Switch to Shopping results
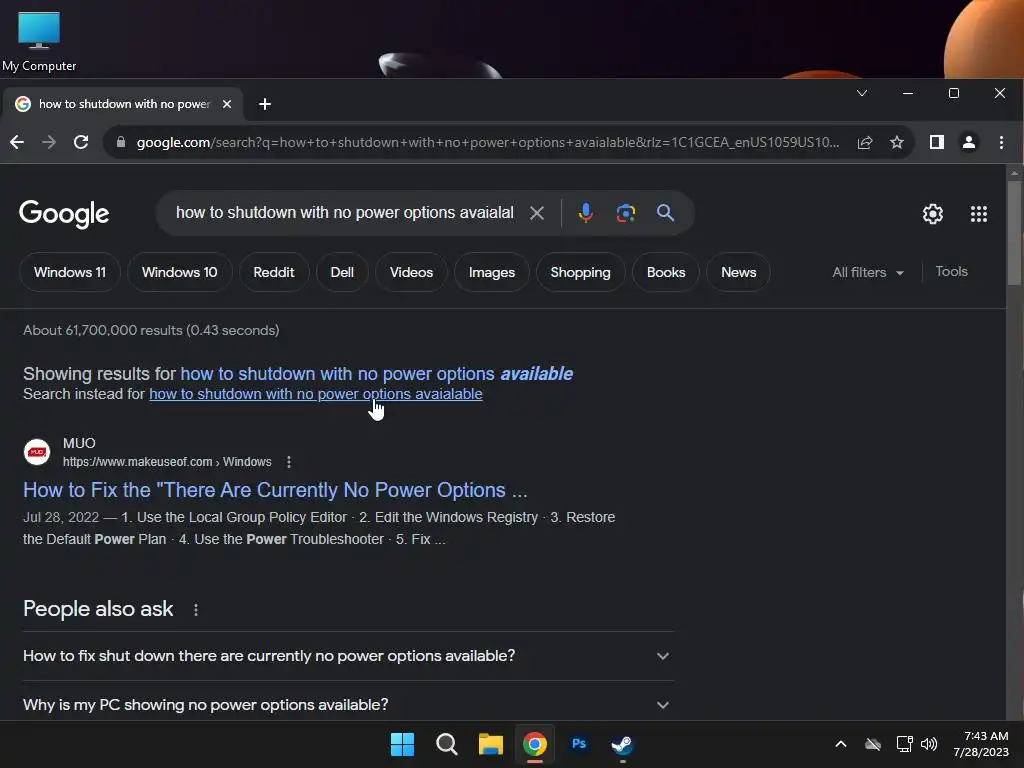 pyautogui.click(x=581, y=272)
